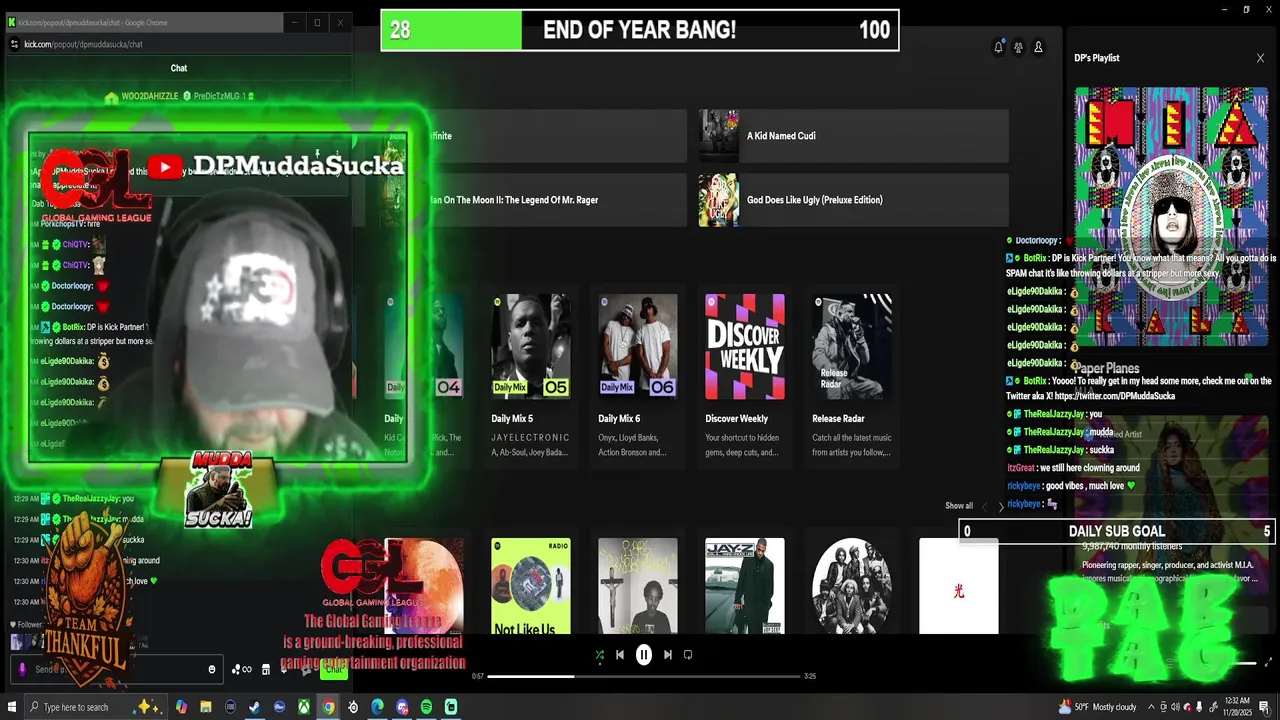This screenshot has width=1280, height=720.
Task: Open Man On The Moon II album
Action: tap(535, 200)
